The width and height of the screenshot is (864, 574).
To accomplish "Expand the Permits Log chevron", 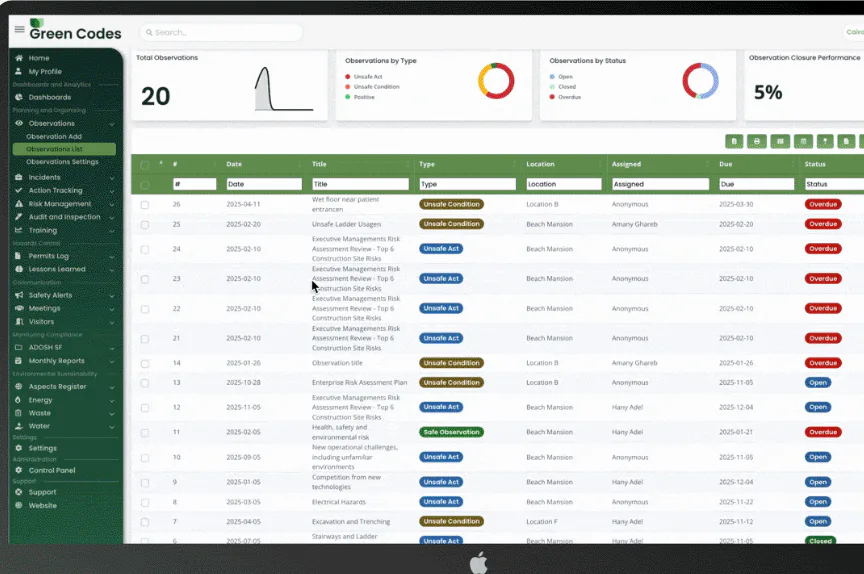I will tap(112, 256).
